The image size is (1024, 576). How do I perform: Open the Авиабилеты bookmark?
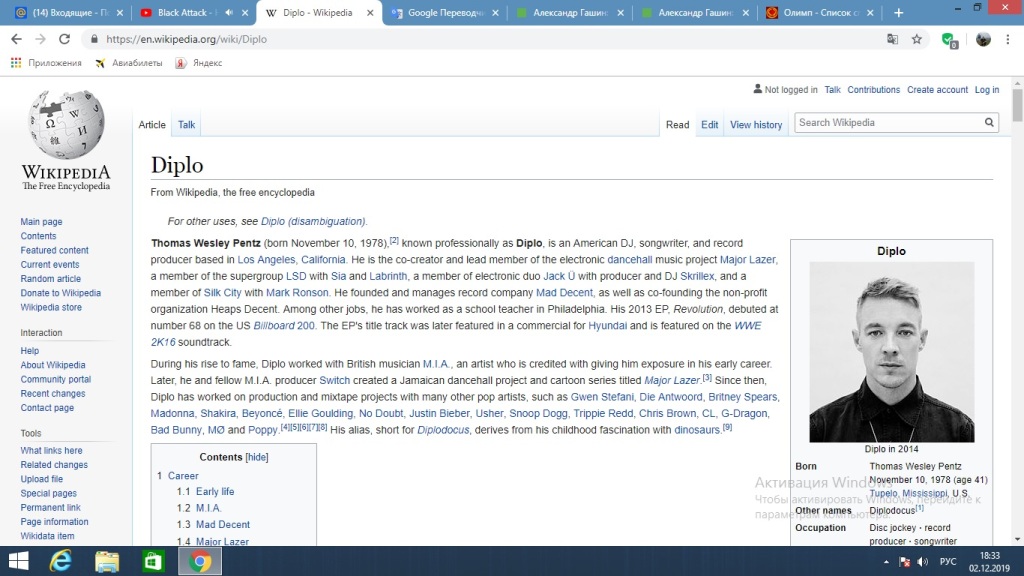click(129, 63)
